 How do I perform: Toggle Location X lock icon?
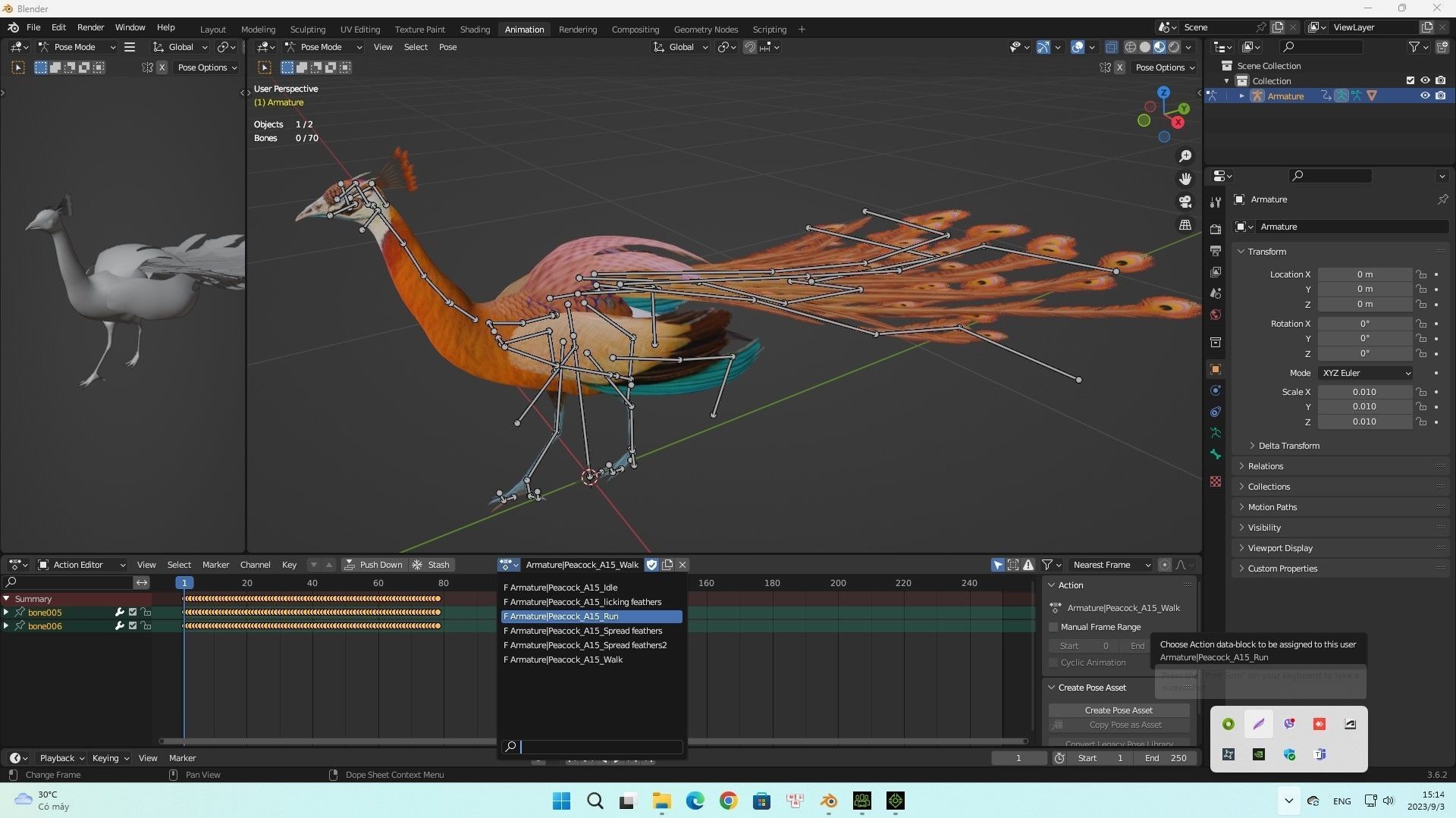point(1421,274)
